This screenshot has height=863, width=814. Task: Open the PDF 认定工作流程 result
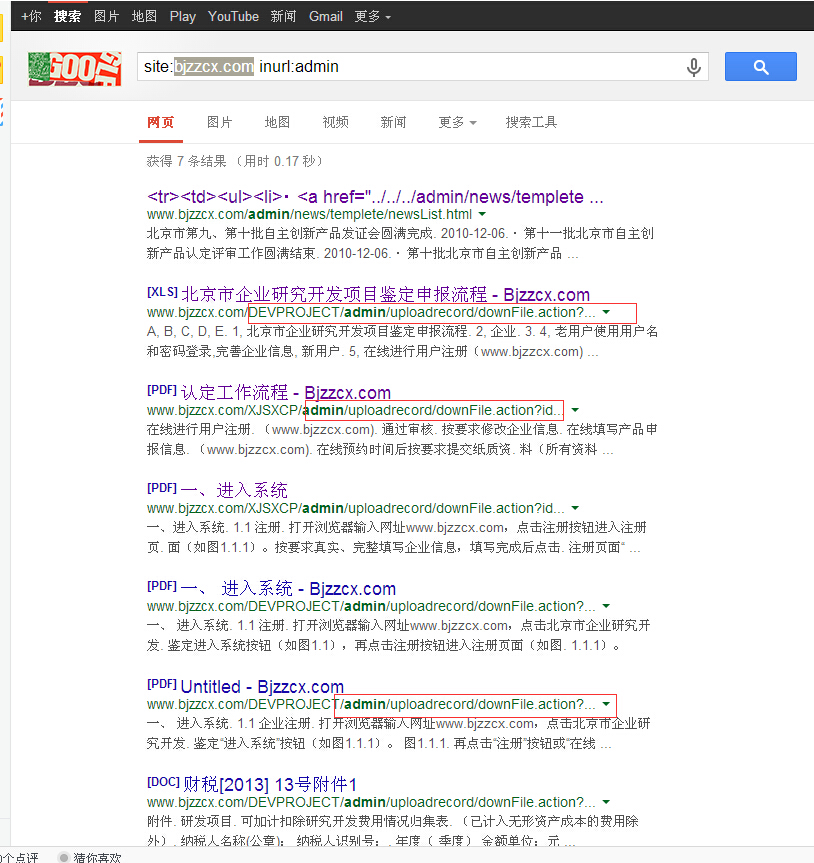pyautogui.click(x=286, y=392)
